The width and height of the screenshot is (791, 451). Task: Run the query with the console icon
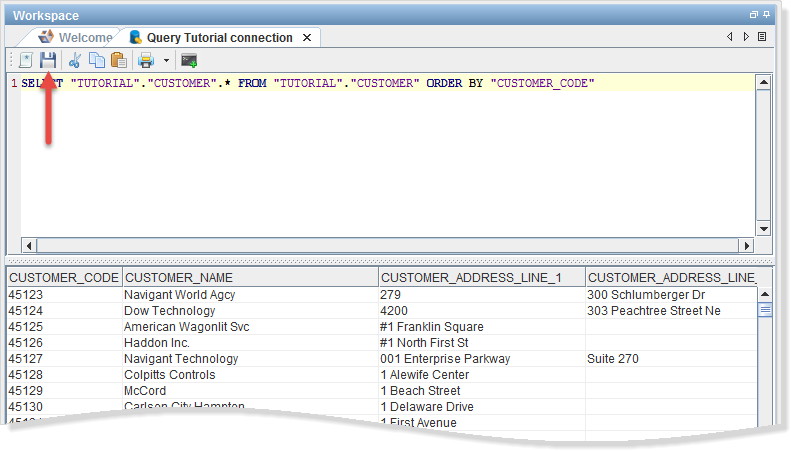pos(189,60)
